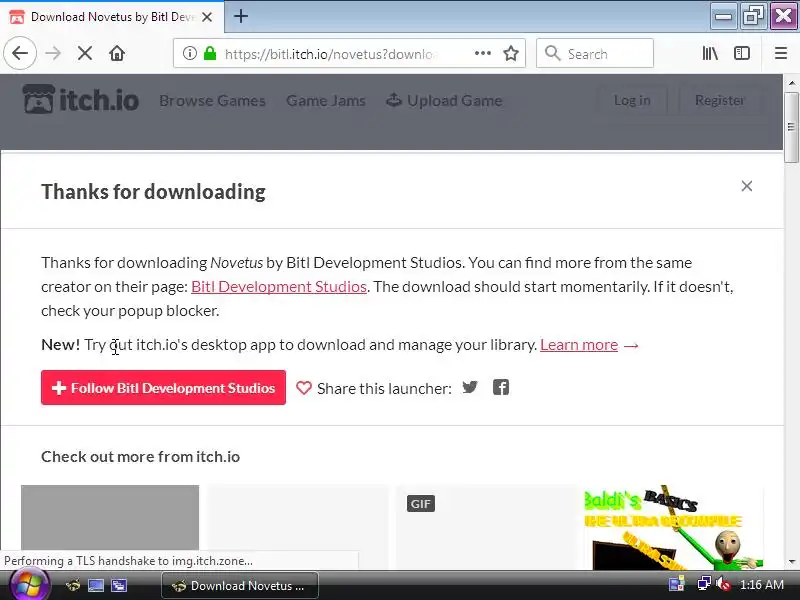
Task: Stop loading the page
Action: 85,53
